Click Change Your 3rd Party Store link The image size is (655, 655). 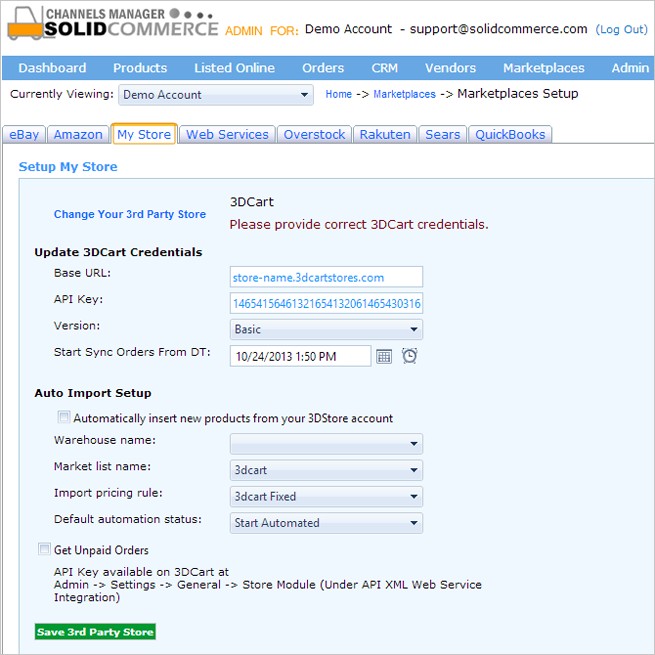(130, 214)
